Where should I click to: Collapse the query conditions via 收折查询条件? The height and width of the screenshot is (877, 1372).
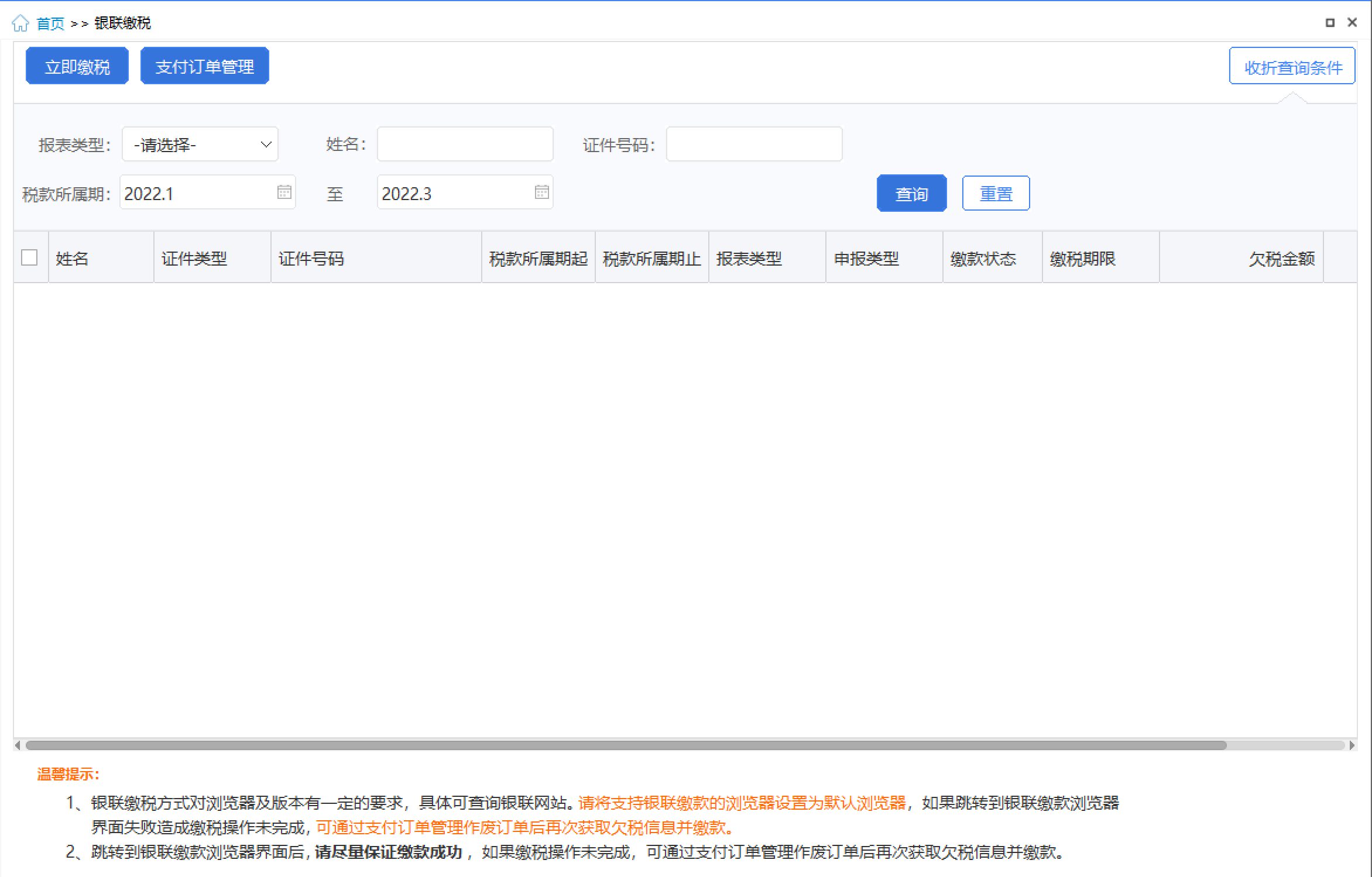click(1292, 66)
